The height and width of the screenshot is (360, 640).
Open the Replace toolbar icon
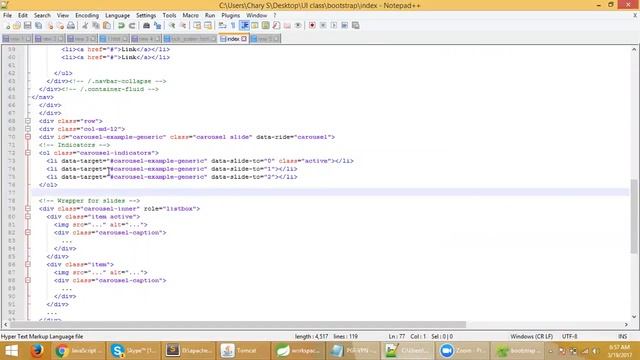158,25
